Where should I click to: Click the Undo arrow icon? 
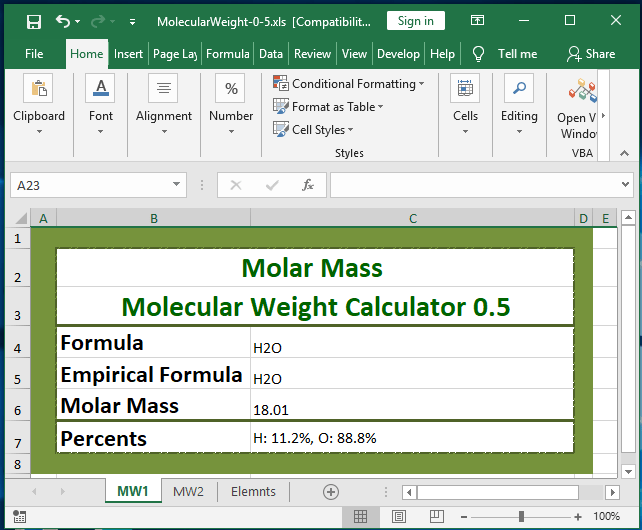point(63,21)
